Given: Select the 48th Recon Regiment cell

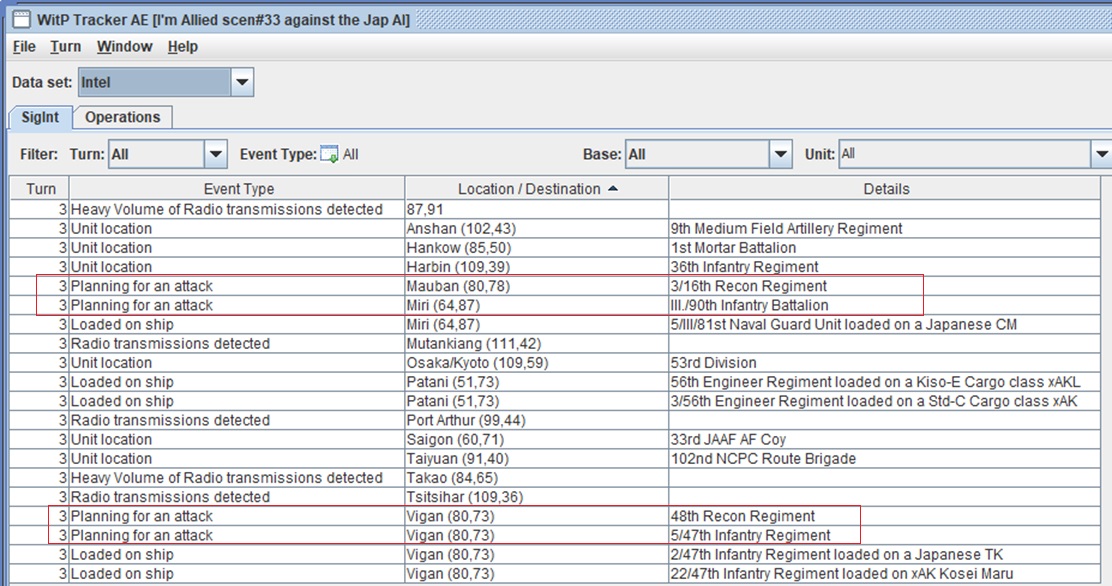Looking at the screenshot, I should (885, 516).
